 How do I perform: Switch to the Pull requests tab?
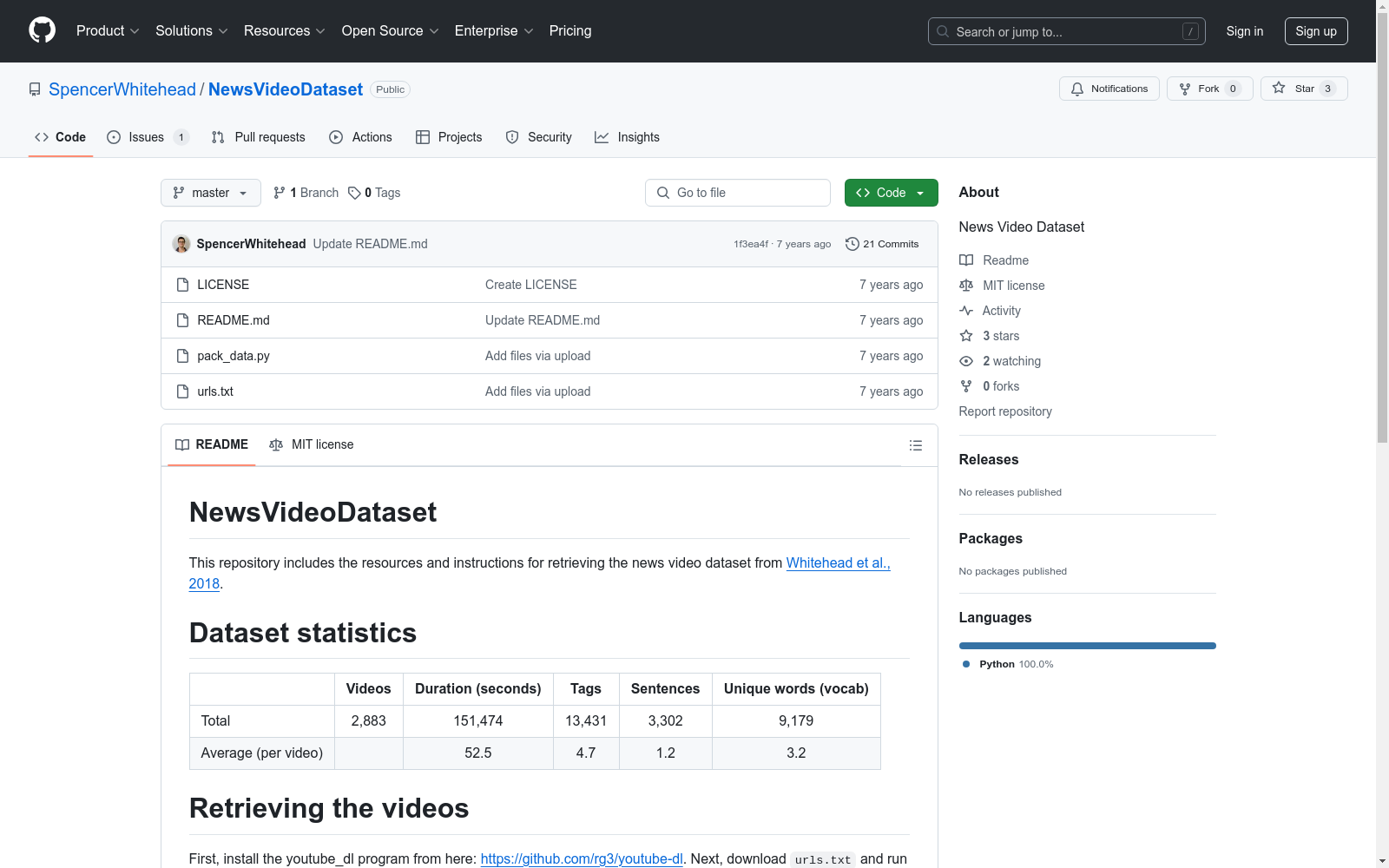259,137
